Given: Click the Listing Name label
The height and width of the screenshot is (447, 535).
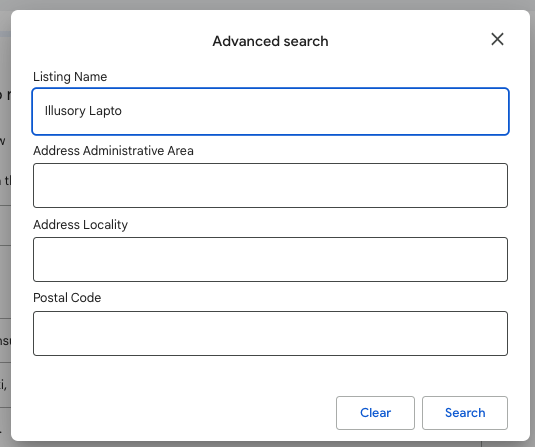Looking at the screenshot, I should point(70,77).
